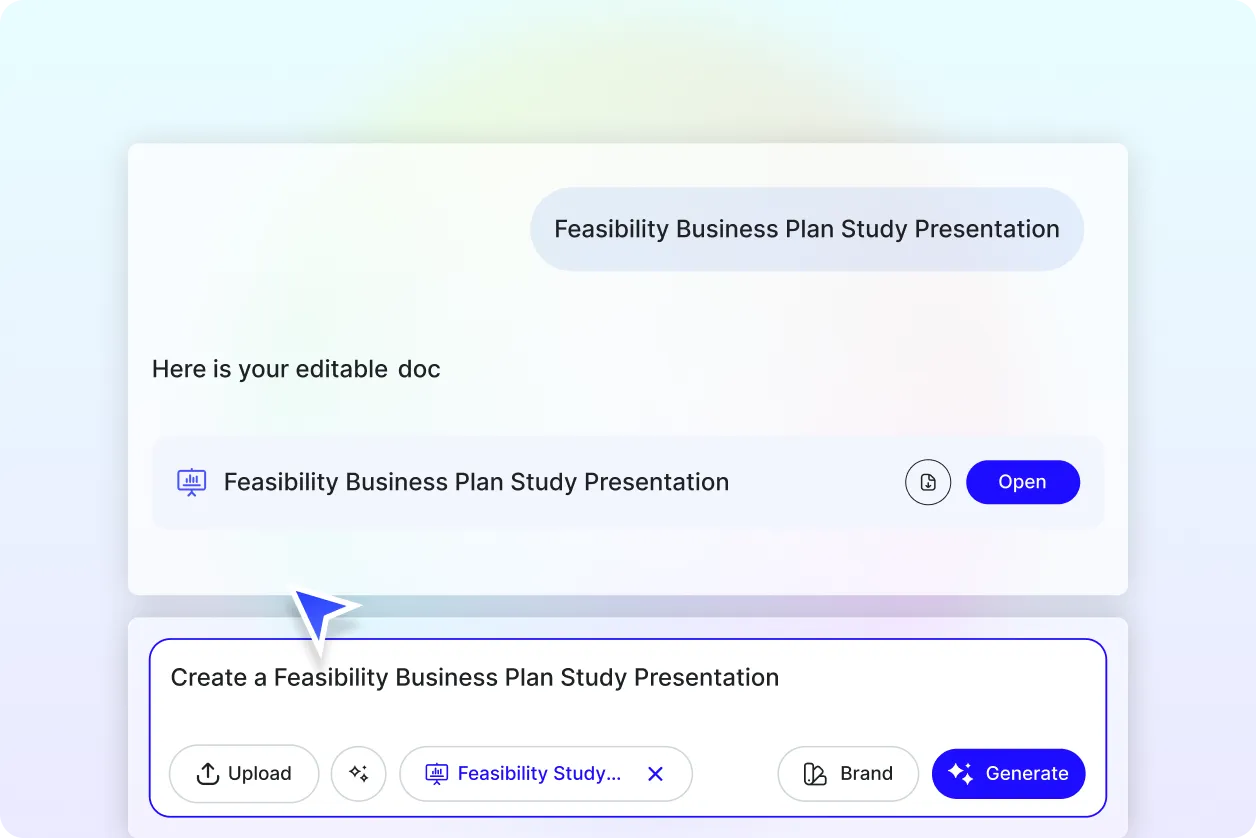Click the user message bubble at top
The height and width of the screenshot is (838, 1256).
coord(806,229)
